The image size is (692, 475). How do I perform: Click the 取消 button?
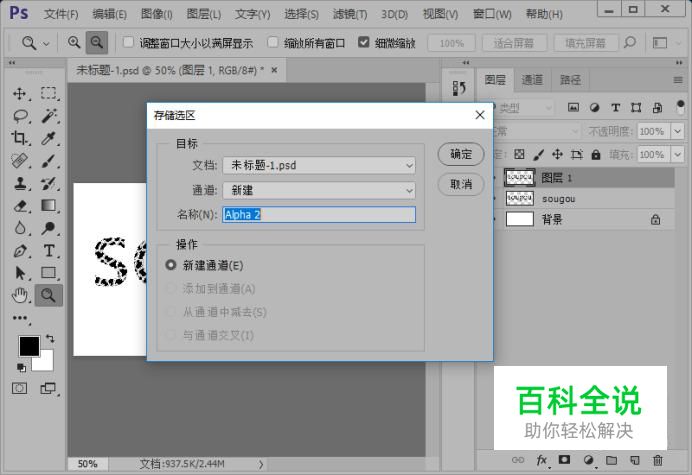click(x=461, y=184)
